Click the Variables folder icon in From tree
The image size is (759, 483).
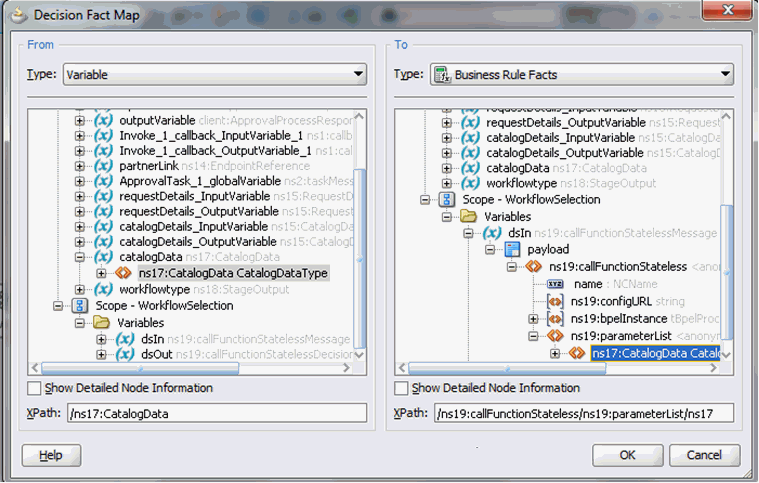tap(102, 322)
